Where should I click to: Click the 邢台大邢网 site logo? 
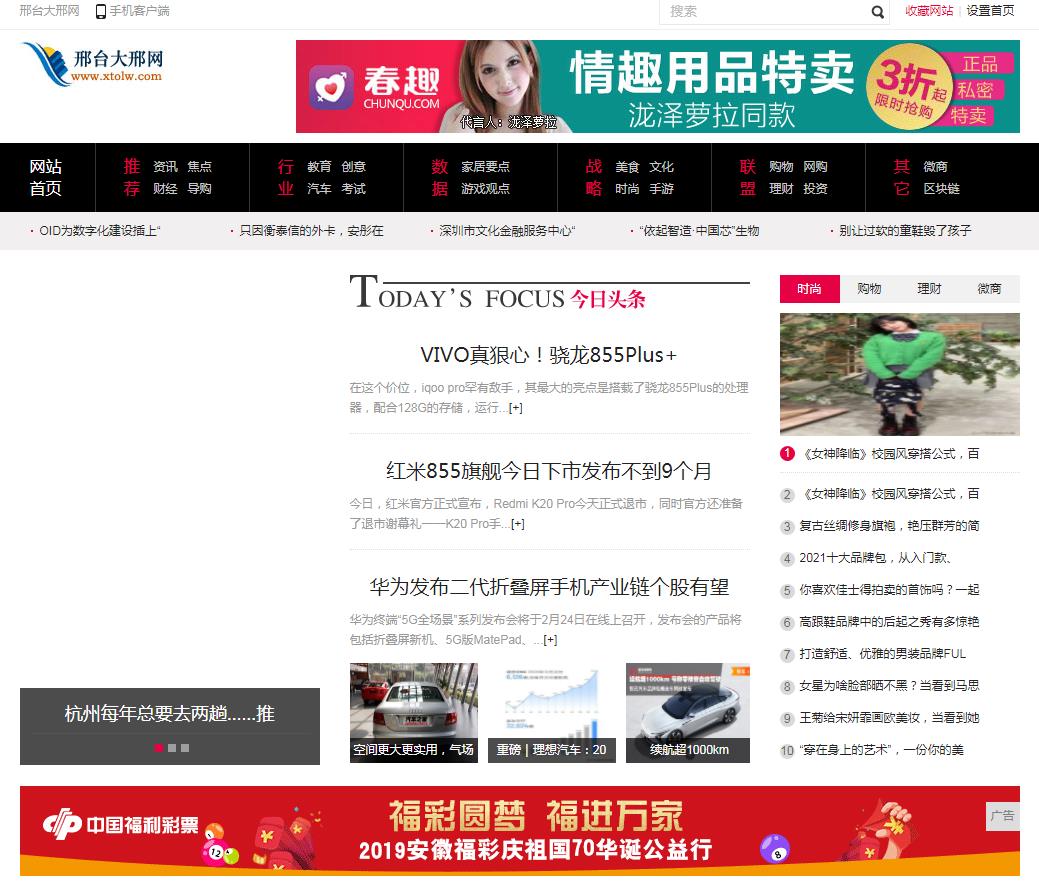pyautogui.click(x=93, y=64)
